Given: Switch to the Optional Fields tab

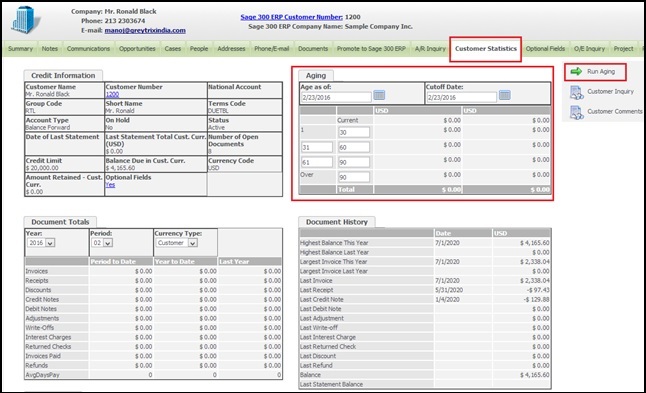Looking at the screenshot, I should [x=545, y=49].
